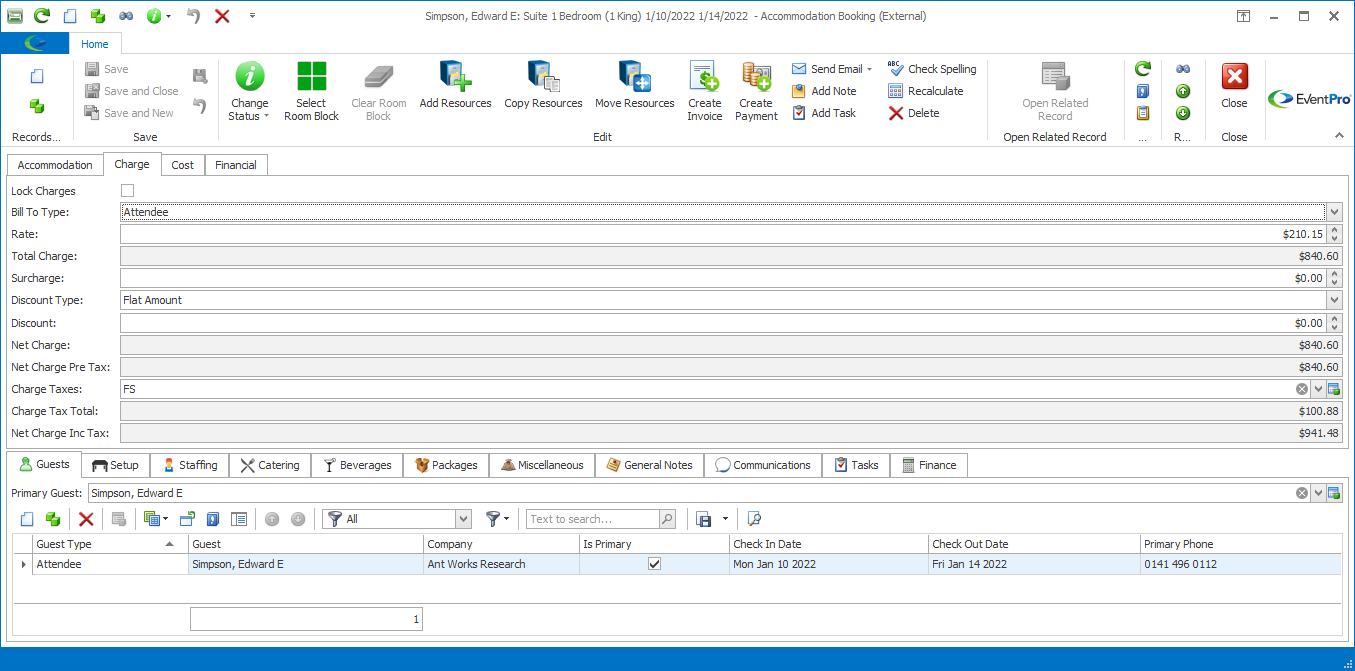This screenshot has height=671, width=1355.
Task: Click the binoculars icon in quick access toolbar
Action: (126, 16)
